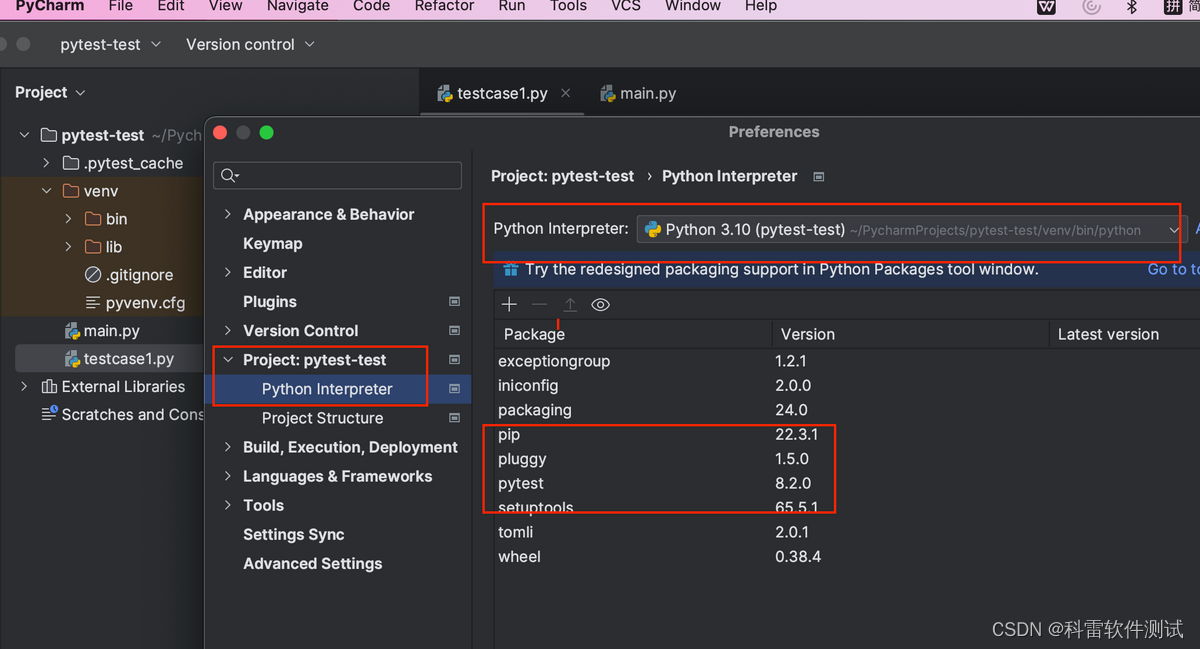Screen dimensions: 1200x649
Task: Select the exceptiongroup package row
Action: [846, 361]
